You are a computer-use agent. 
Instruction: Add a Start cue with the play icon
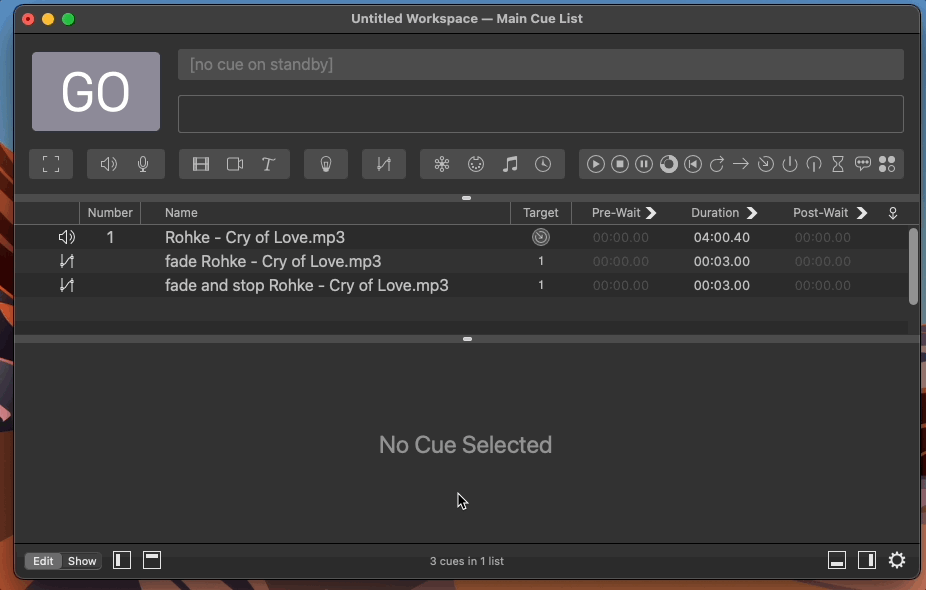coord(595,164)
